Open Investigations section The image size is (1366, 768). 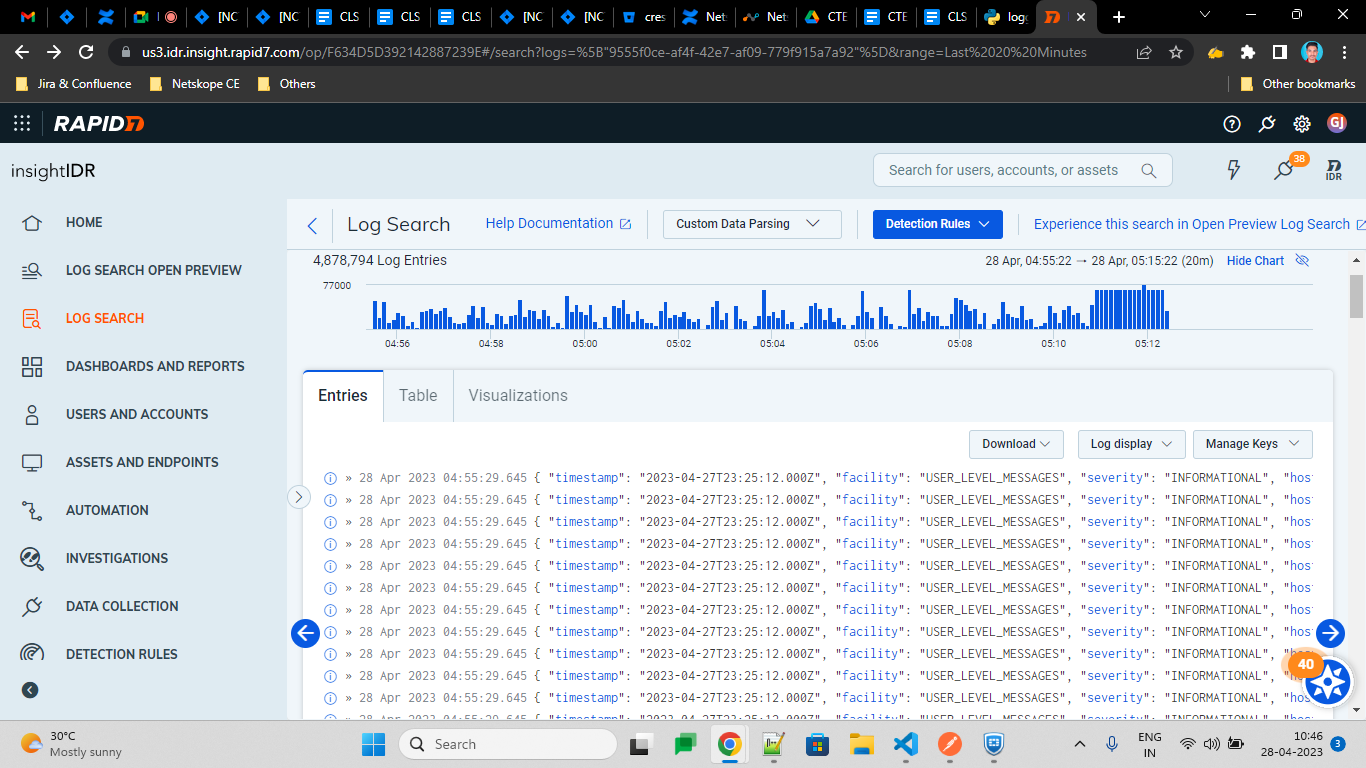pyautogui.click(x=117, y=558)
